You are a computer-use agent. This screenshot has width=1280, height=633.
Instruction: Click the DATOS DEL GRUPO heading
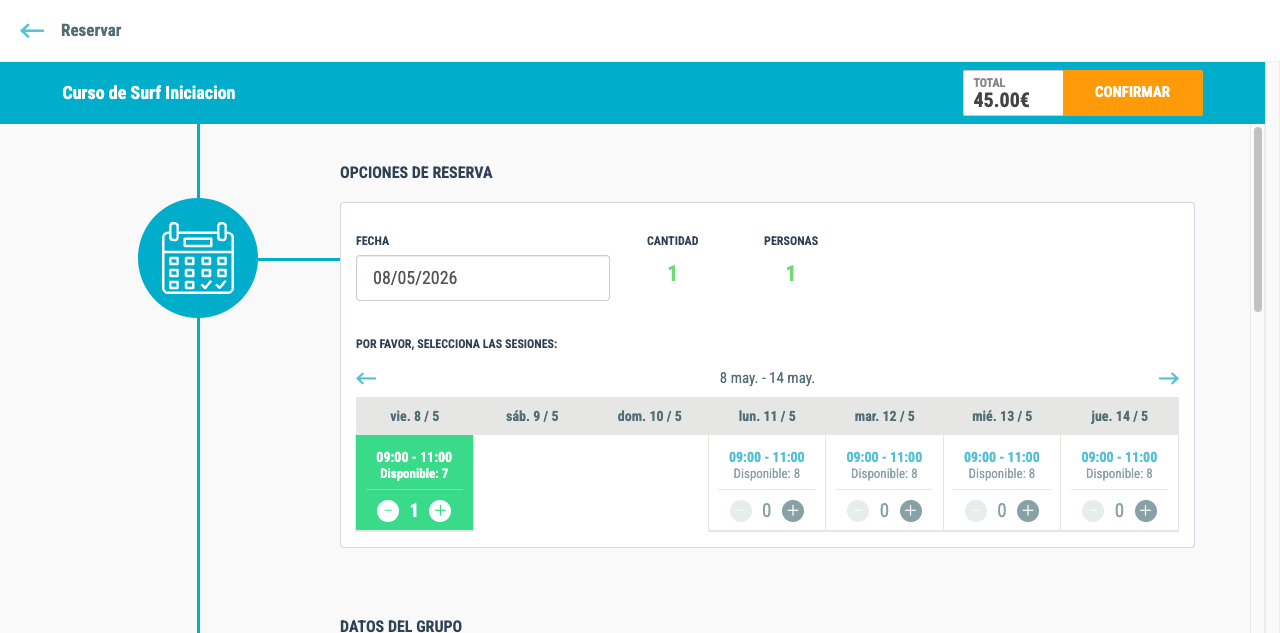click(x=401, y=626)
